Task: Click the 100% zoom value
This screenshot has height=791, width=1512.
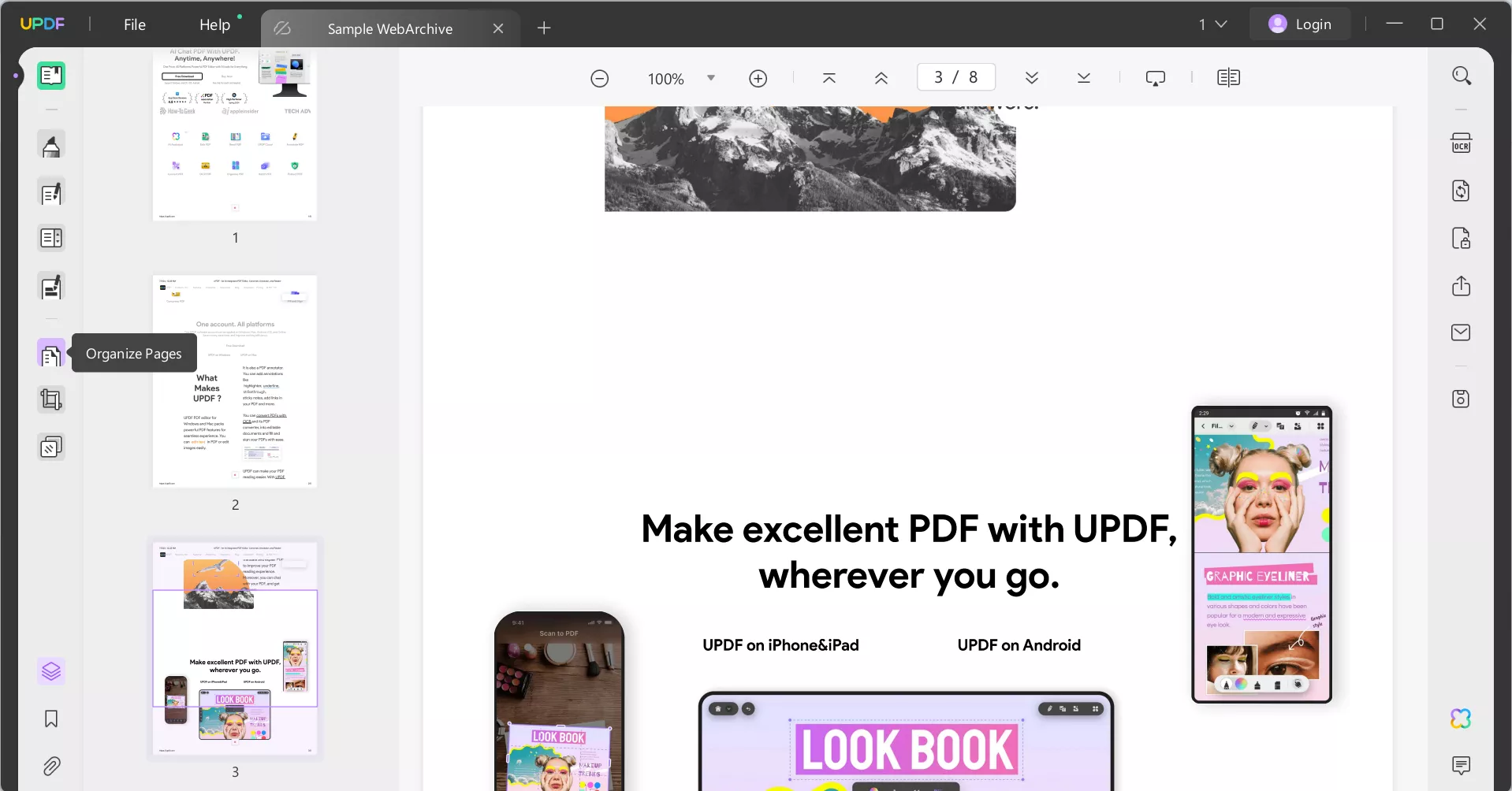Action: click(666, 79)
